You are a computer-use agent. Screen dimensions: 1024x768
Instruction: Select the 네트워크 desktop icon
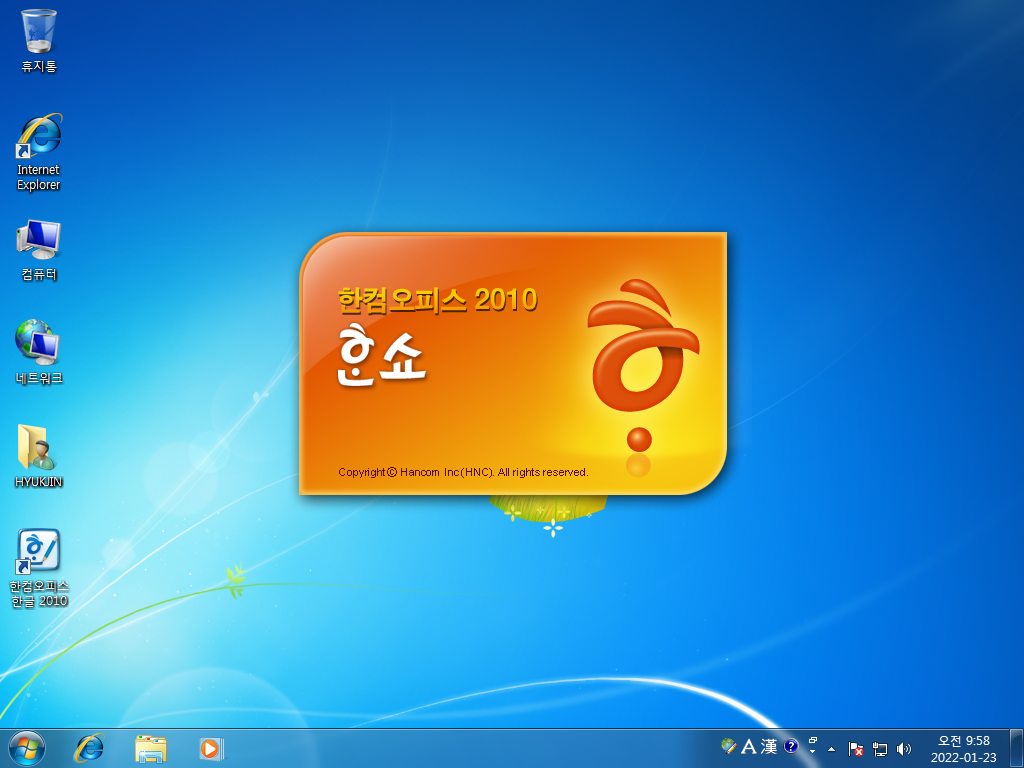pyautogui.click(x=39, y=351)
